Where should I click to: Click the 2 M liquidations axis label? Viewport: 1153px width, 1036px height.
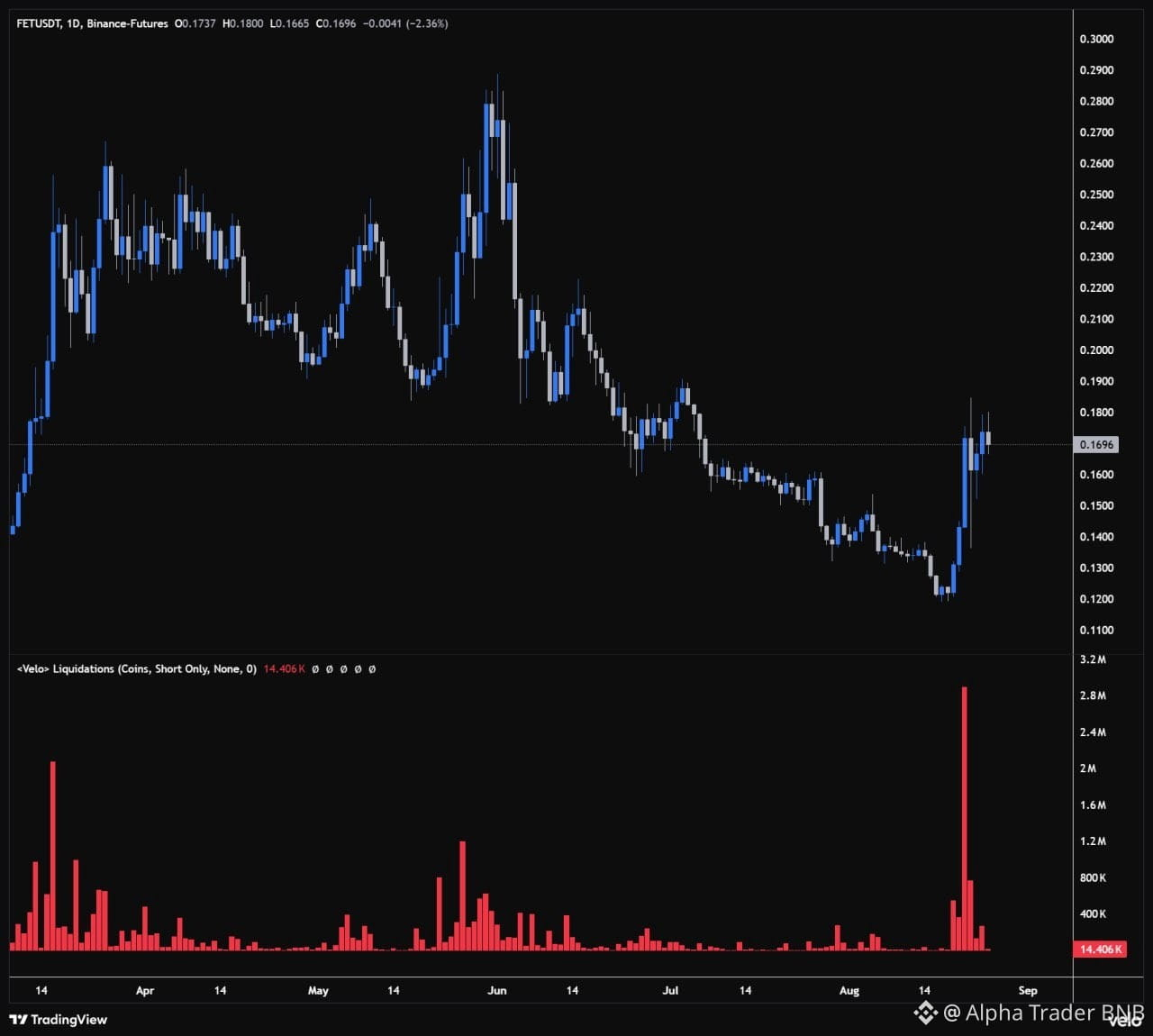(x=1088, y=768)
